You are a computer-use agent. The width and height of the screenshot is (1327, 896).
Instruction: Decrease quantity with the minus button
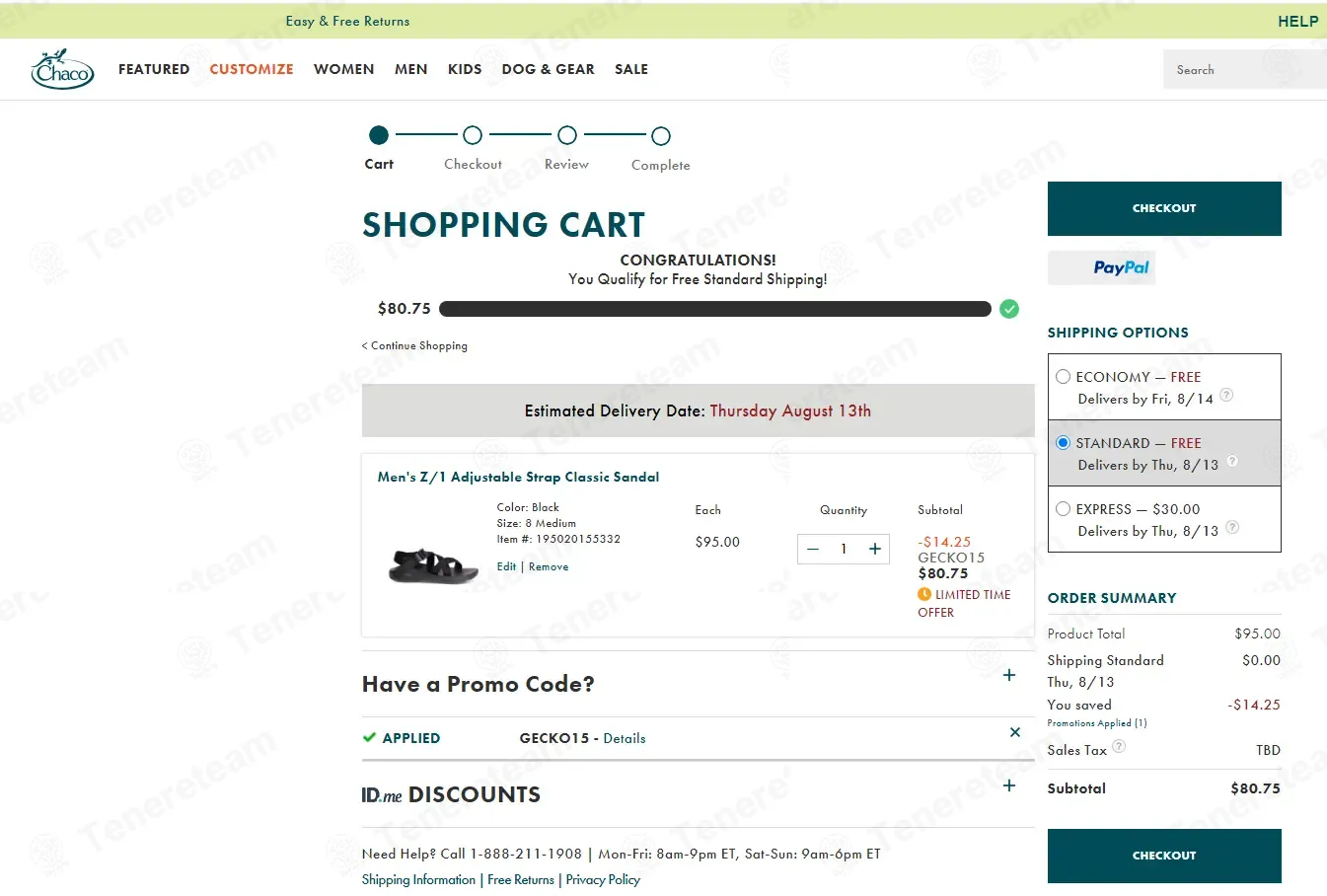[813, 549]
